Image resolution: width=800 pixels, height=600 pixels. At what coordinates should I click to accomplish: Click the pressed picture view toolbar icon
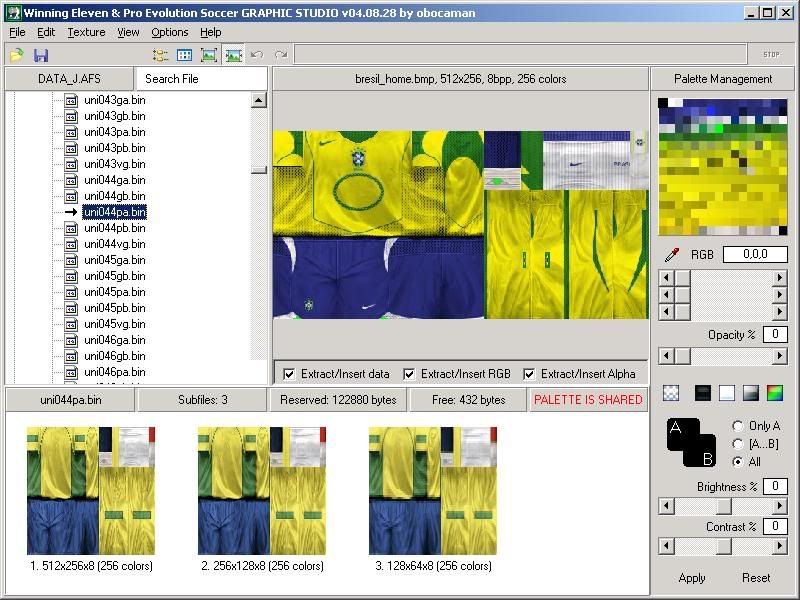point(233,55)
